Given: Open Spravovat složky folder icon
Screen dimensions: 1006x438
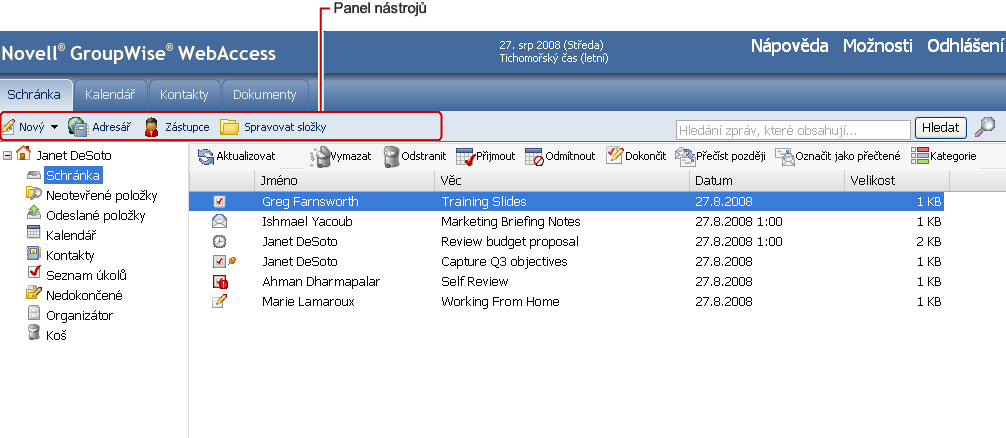Looking at the screenshot, I should tap(229, 127).
